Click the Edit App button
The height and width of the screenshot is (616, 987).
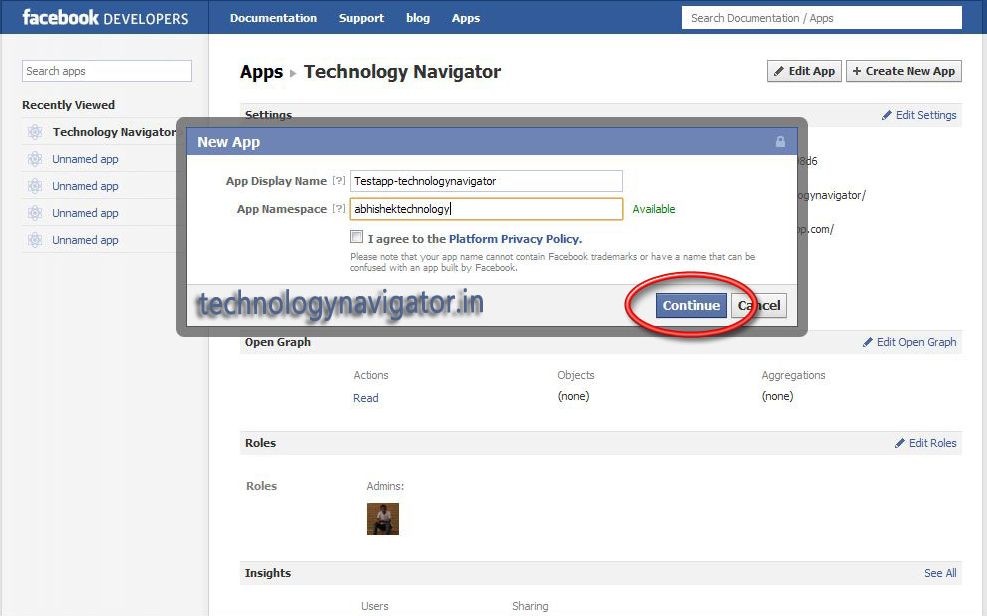804,71
